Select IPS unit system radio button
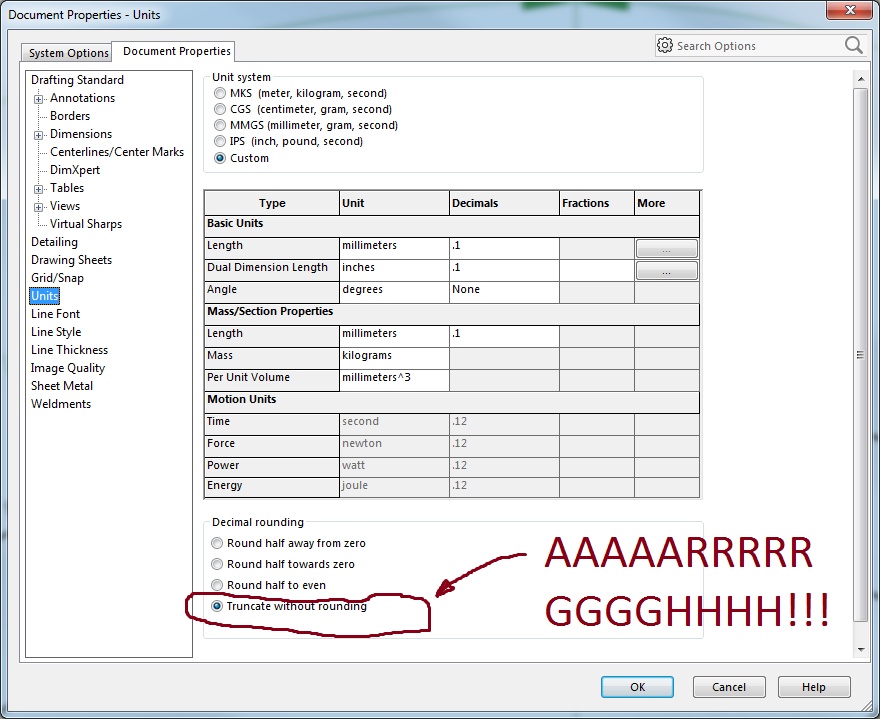 pos(219,141)
